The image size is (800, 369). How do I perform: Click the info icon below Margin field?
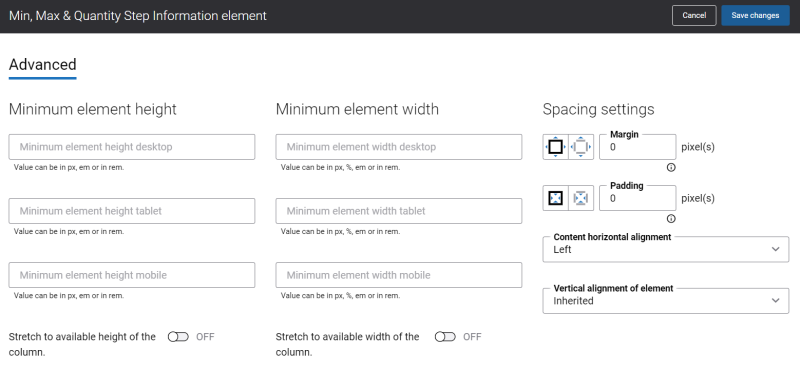click(x=671, y=167)
